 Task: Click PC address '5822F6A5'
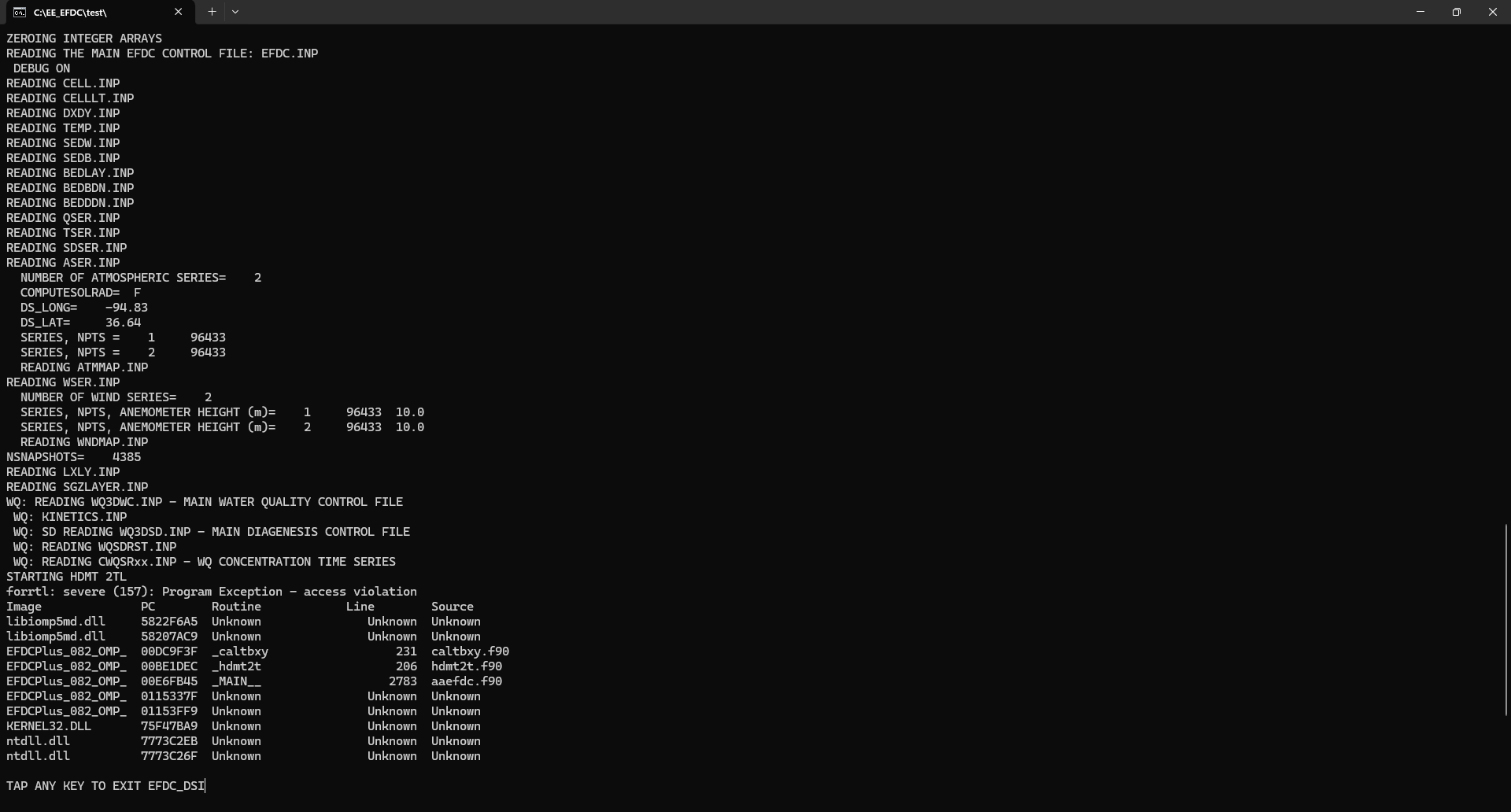(169, 622)
